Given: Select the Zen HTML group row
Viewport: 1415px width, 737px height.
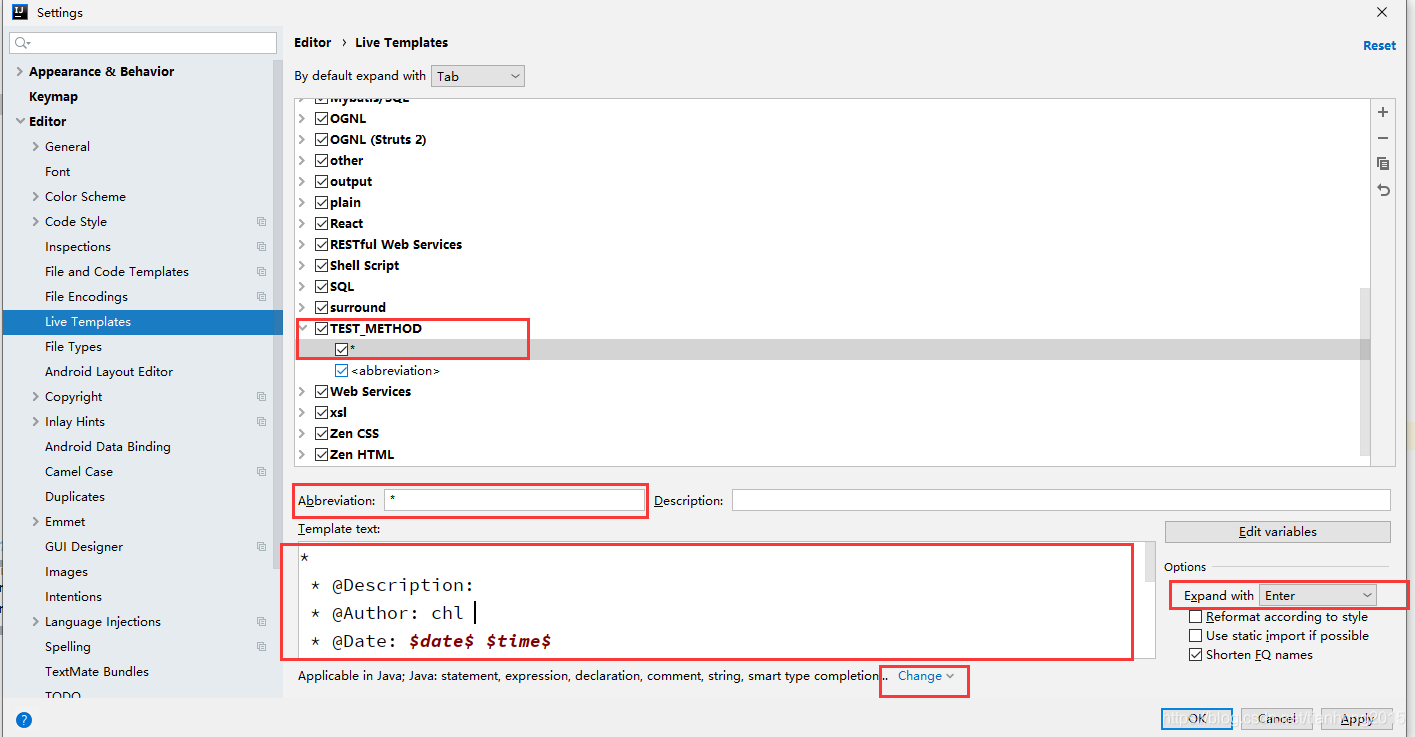Looking at the screenshot, I should tap(832, 454).
